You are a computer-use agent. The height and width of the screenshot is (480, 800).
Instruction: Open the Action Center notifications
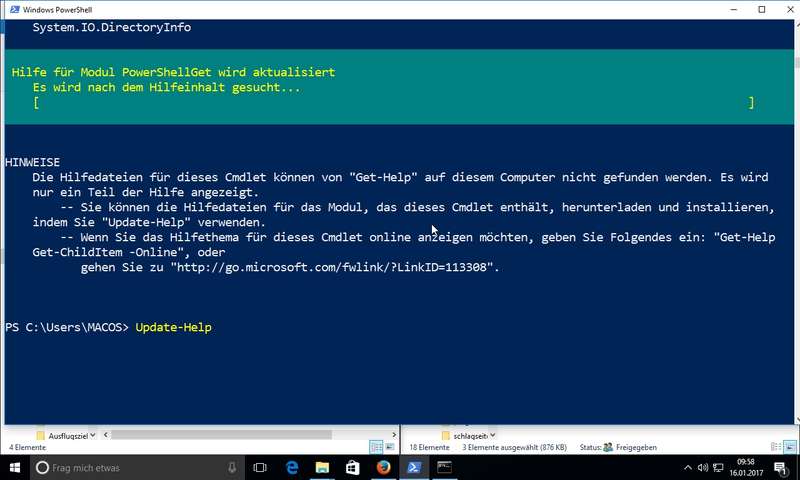pyautogui.click(x=780, y=467)
